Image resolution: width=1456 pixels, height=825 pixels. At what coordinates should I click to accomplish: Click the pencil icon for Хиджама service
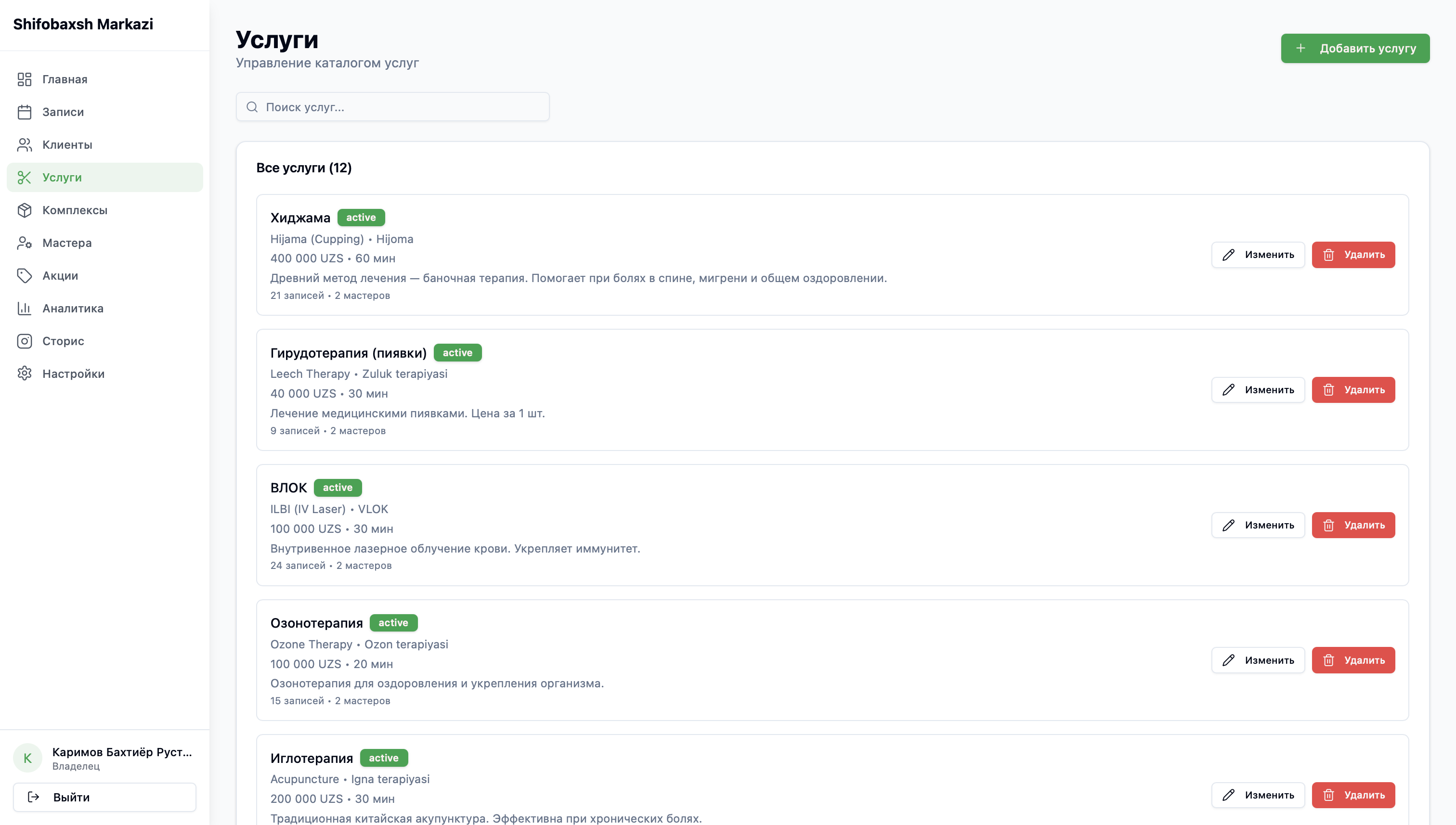[1229, 255]
